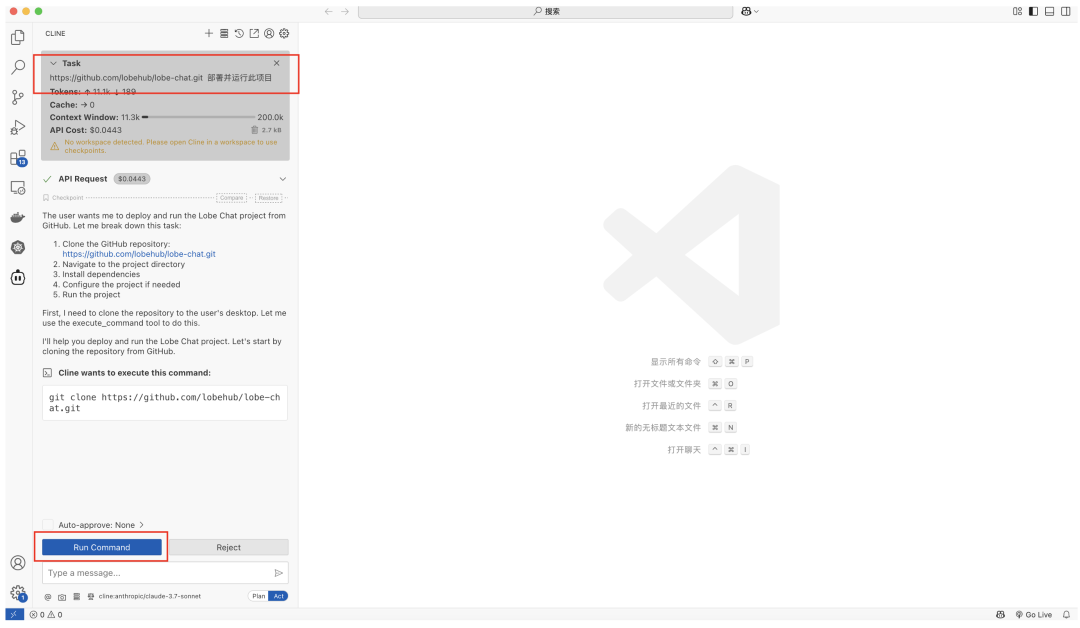1080x628 pixels.
Task: Click the No workspace detected warning
Action: 170,146
